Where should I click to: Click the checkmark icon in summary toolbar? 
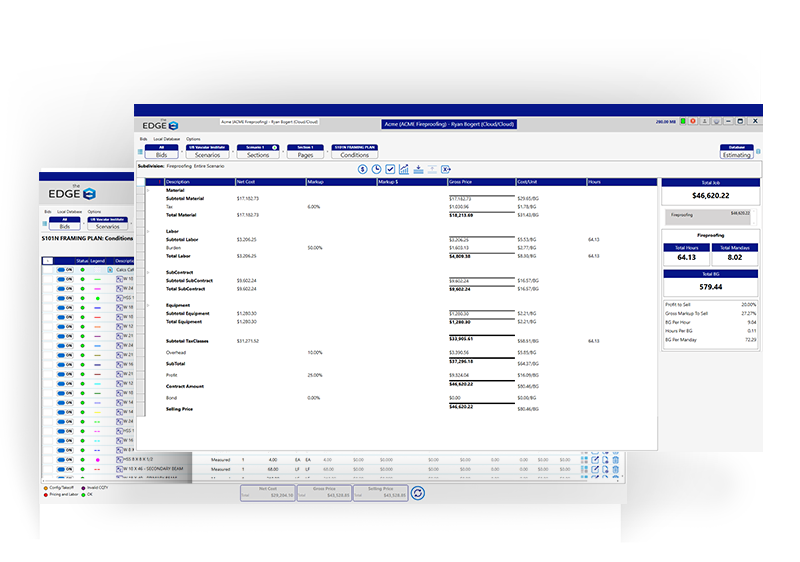[390, 169]
